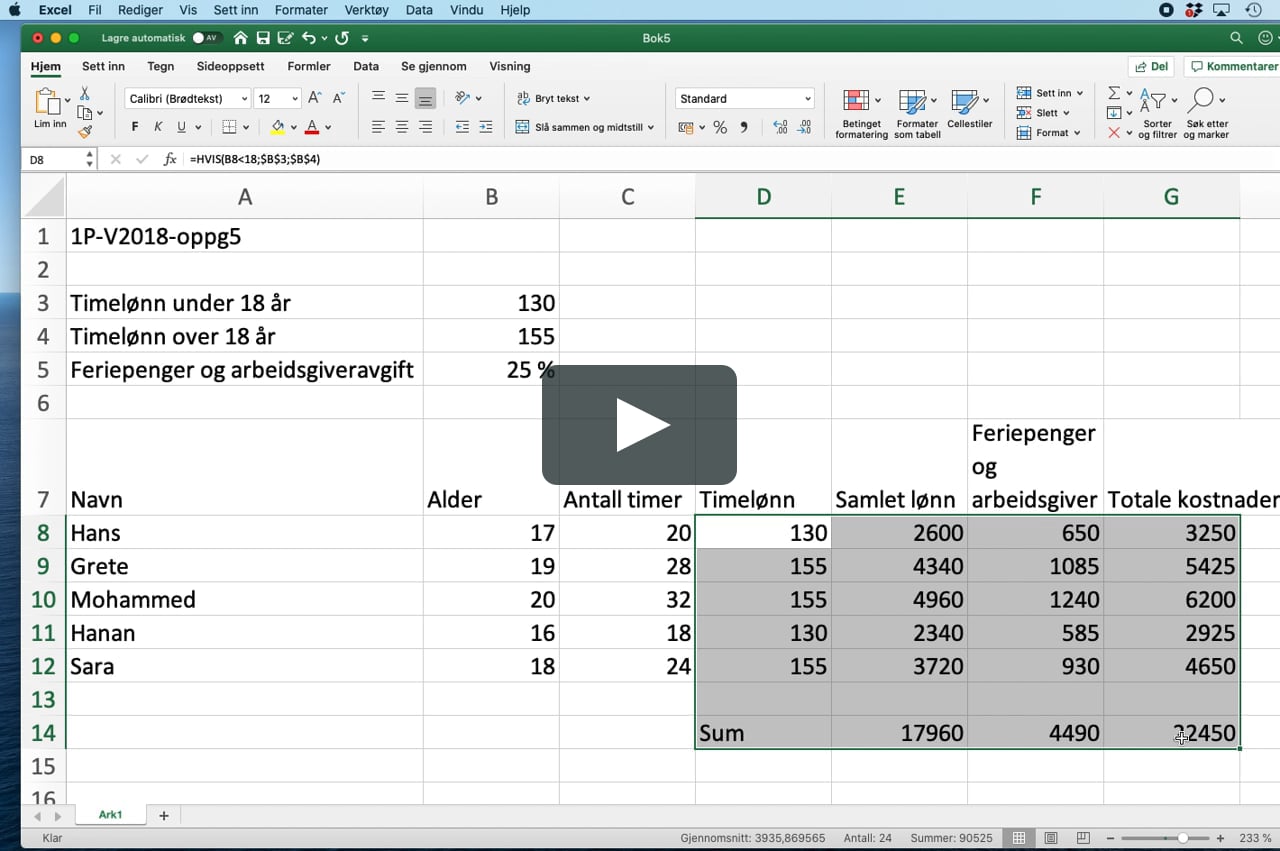Image resolution: width=1280 pixels, height=851 pixels.
Task: Click the Format Painter brush icon
Action: pyautogui.click(x=85, y=131)
